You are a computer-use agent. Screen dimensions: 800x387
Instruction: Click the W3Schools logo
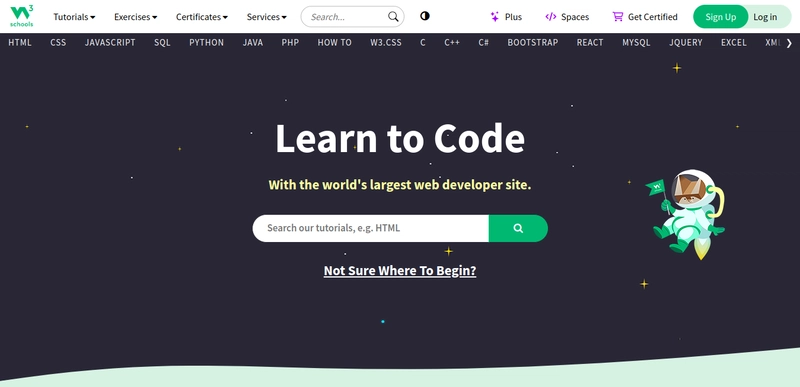(21, 16)
